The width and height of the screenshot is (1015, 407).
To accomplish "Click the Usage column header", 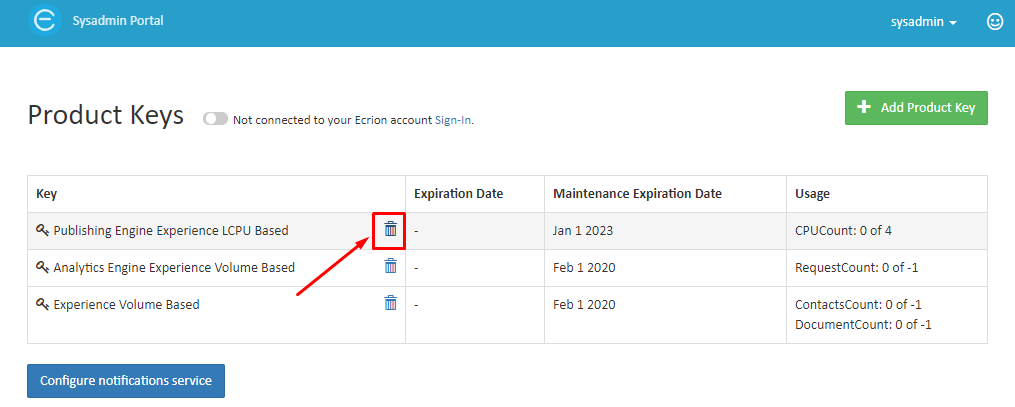I will (812, 193).
